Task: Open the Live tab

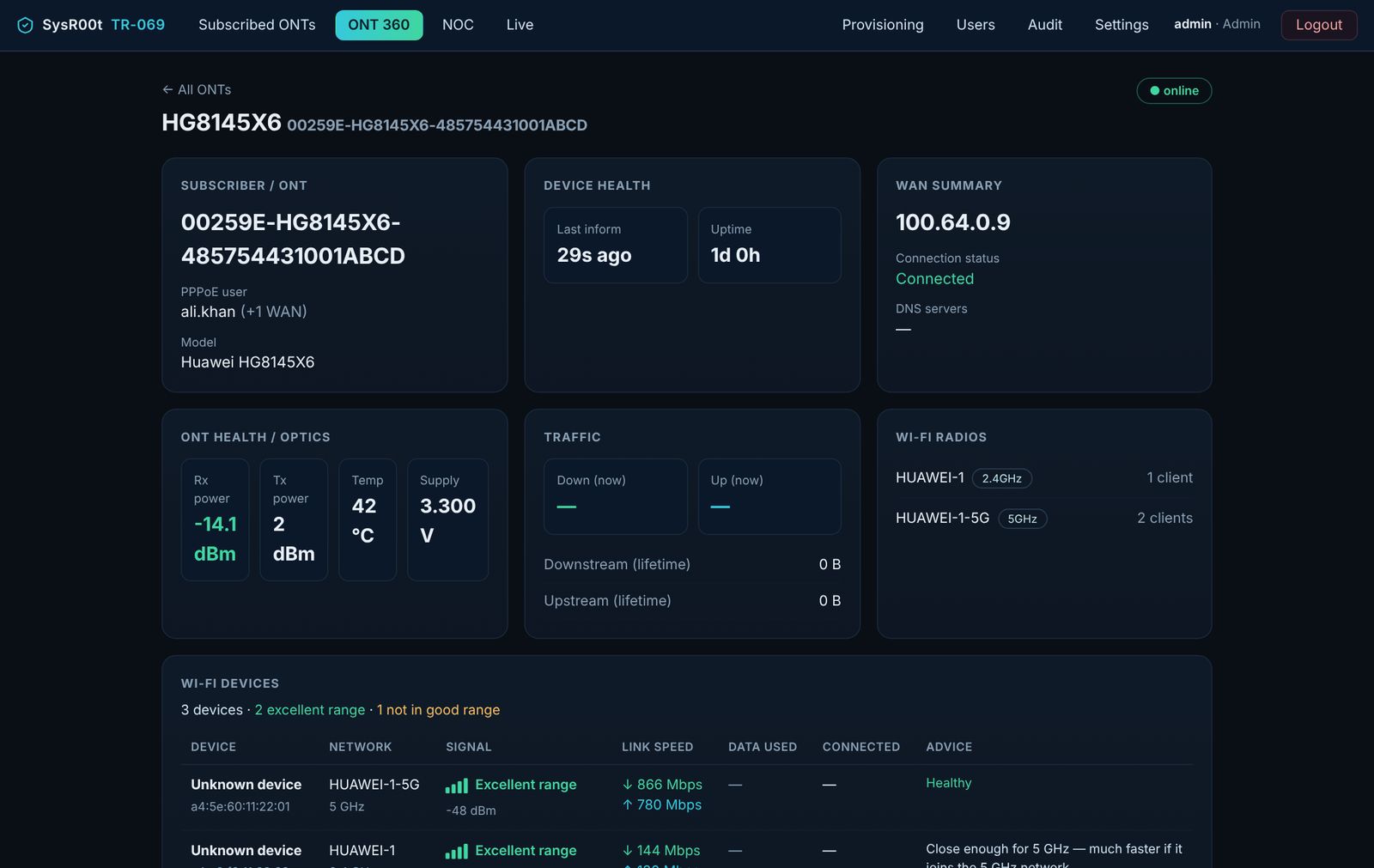Action: click(x=520, y=25)
